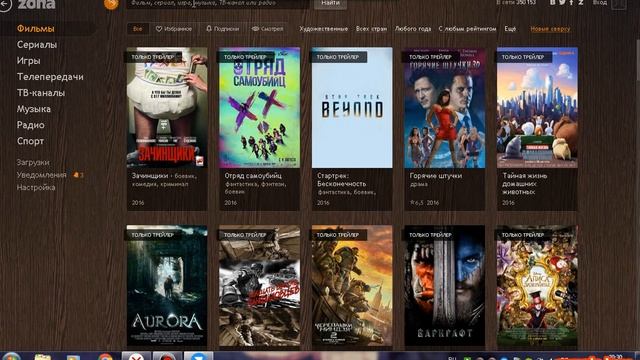The height and width of the screenshot is (360, 640).
Task: Click the Отряд самоубийц title text
Action: 253,176
